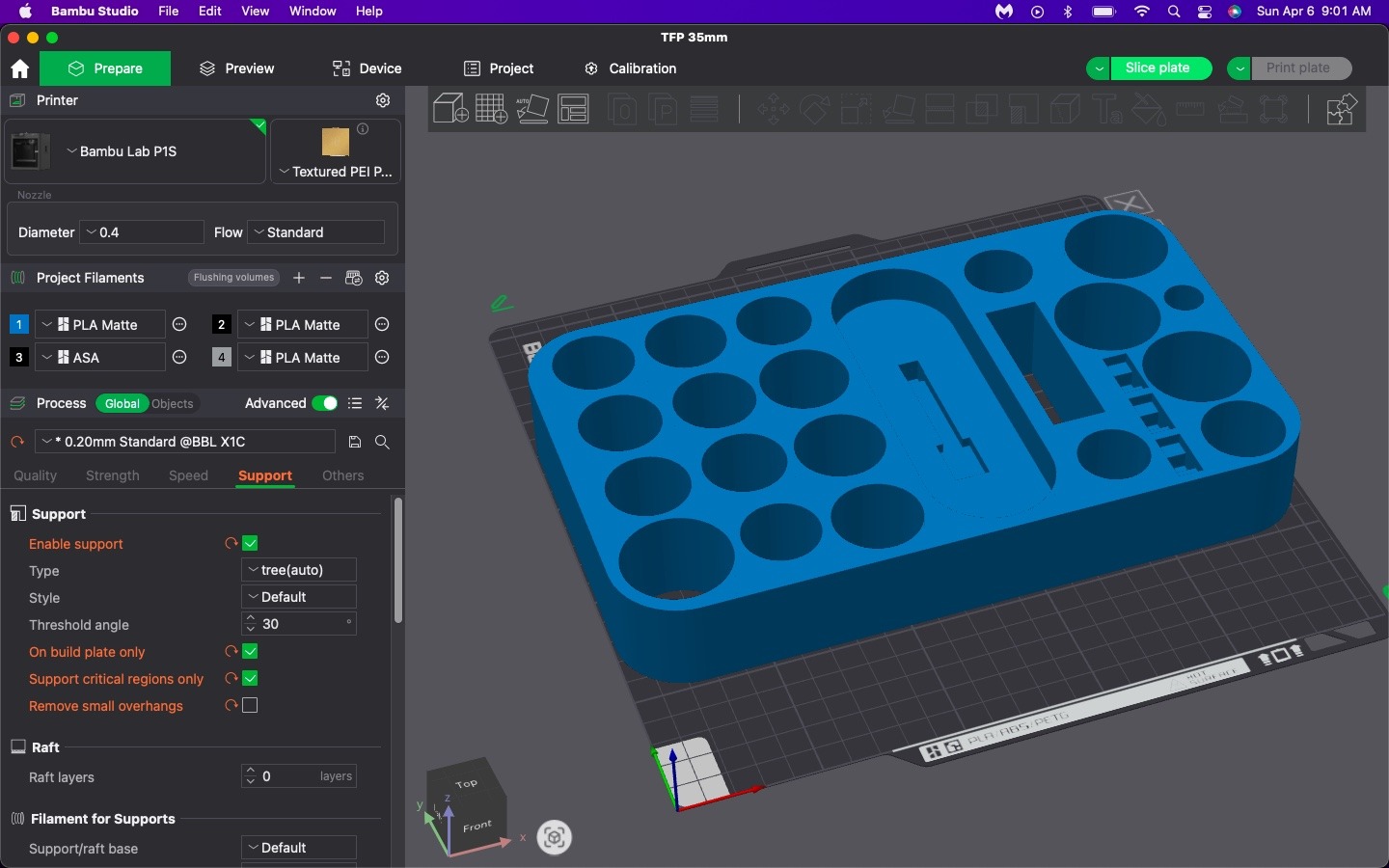Open the support Type tree(auto) dropdown
This screenshot has height=868, width=1389.
pyautogui.click(x=299, y=570)
